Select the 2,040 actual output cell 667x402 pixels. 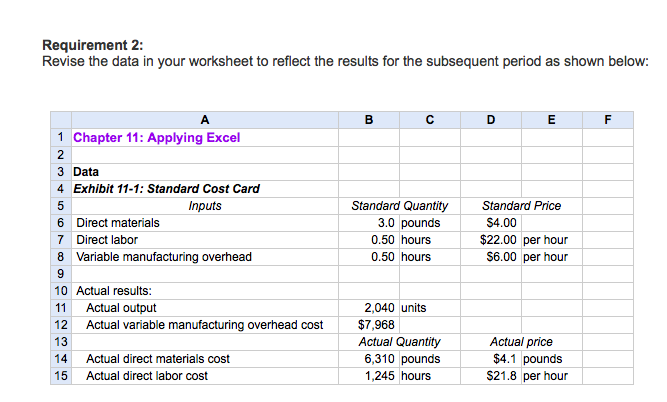(x=369, y=308)
